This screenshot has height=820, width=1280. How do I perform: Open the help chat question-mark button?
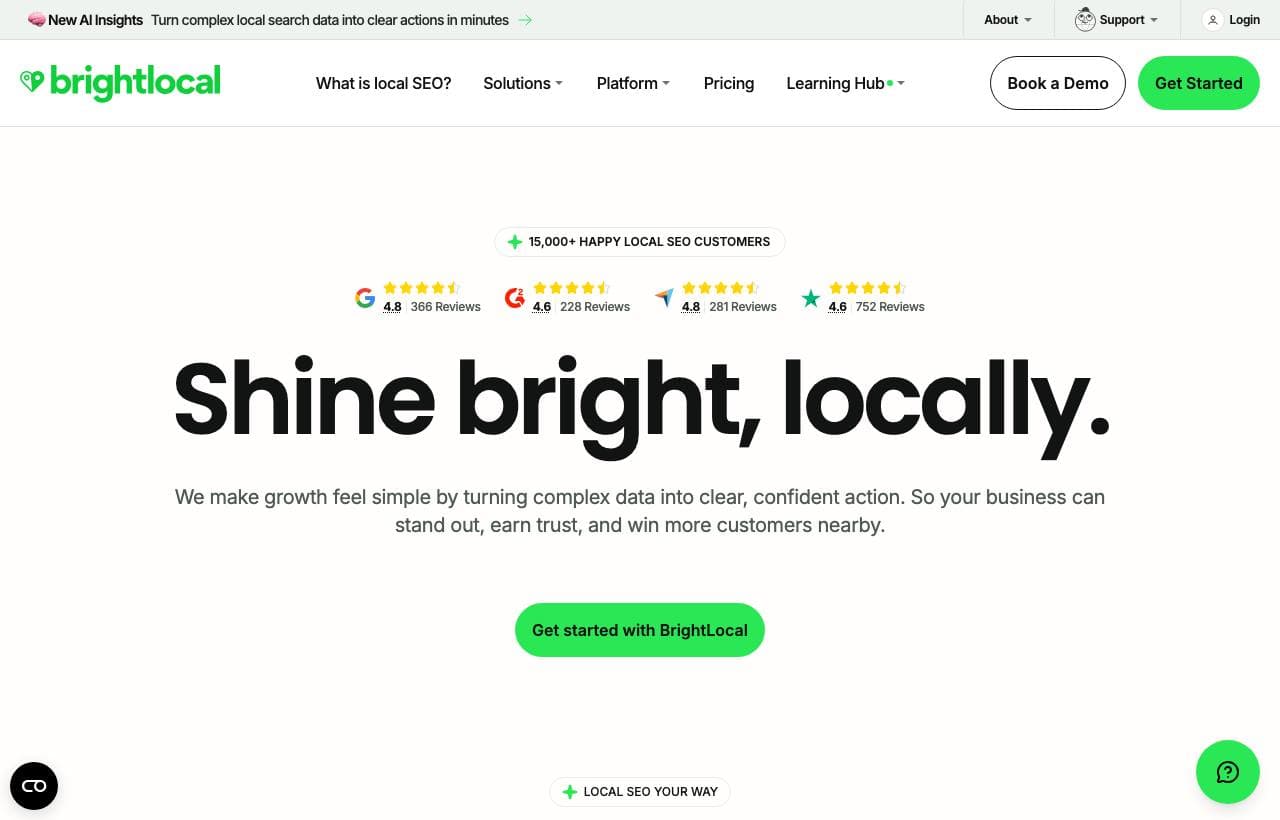pyautogui.click(x=1228, y=772)
